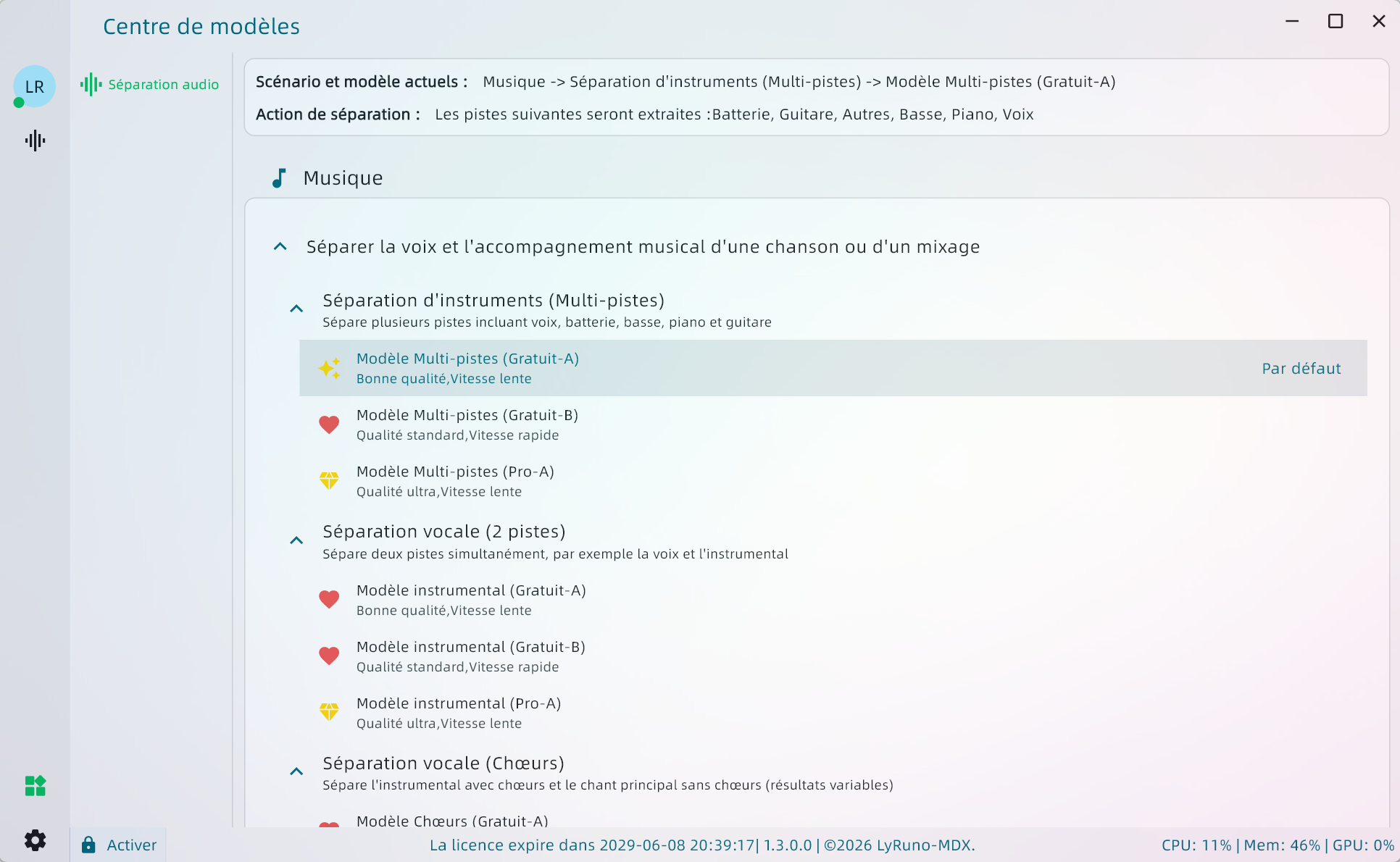Select the Séparation audio tab
The image size is (1400, 862).
(x=150, y=85)
